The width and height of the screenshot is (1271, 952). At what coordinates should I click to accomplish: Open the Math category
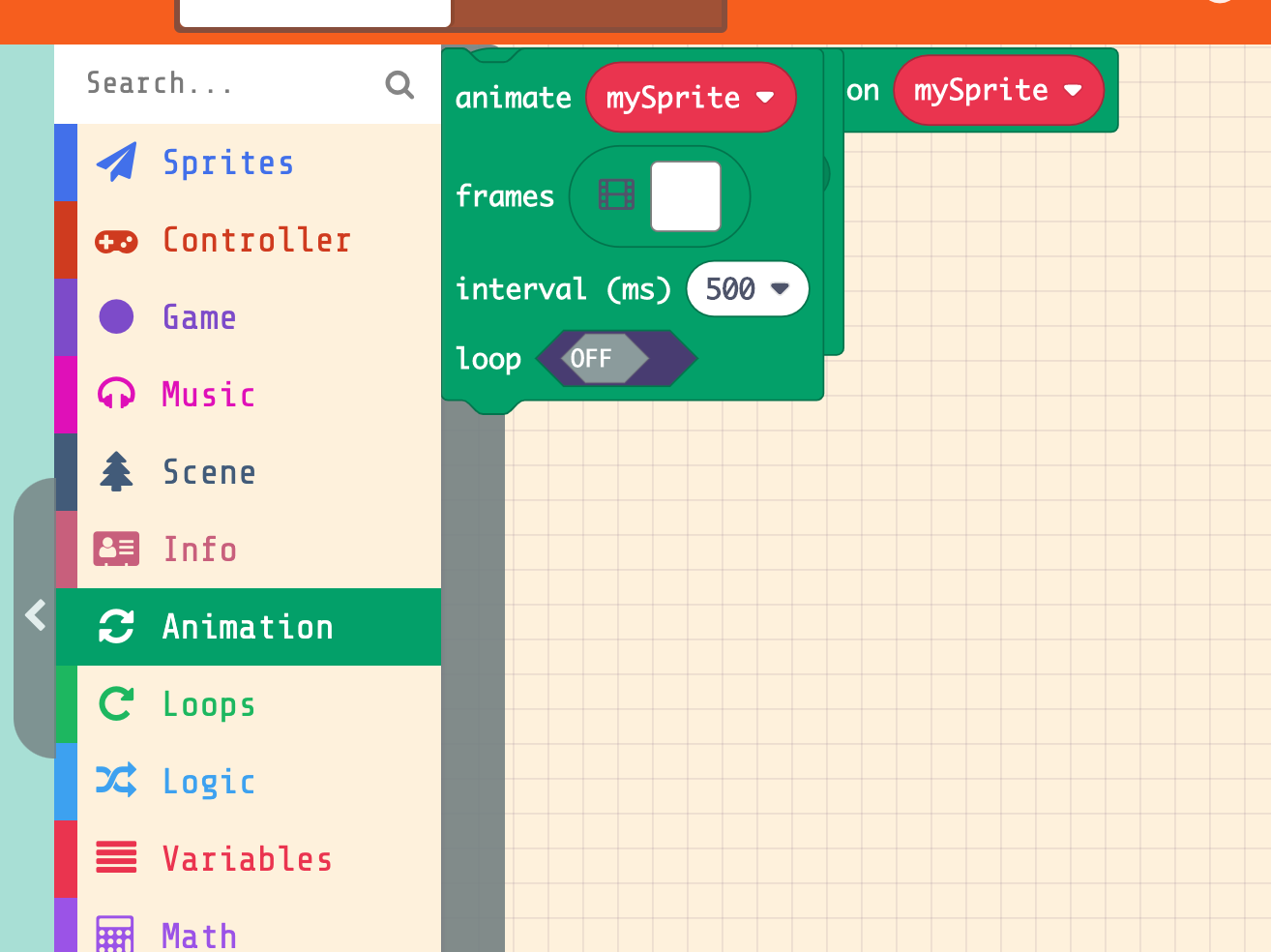coord(248,925)
